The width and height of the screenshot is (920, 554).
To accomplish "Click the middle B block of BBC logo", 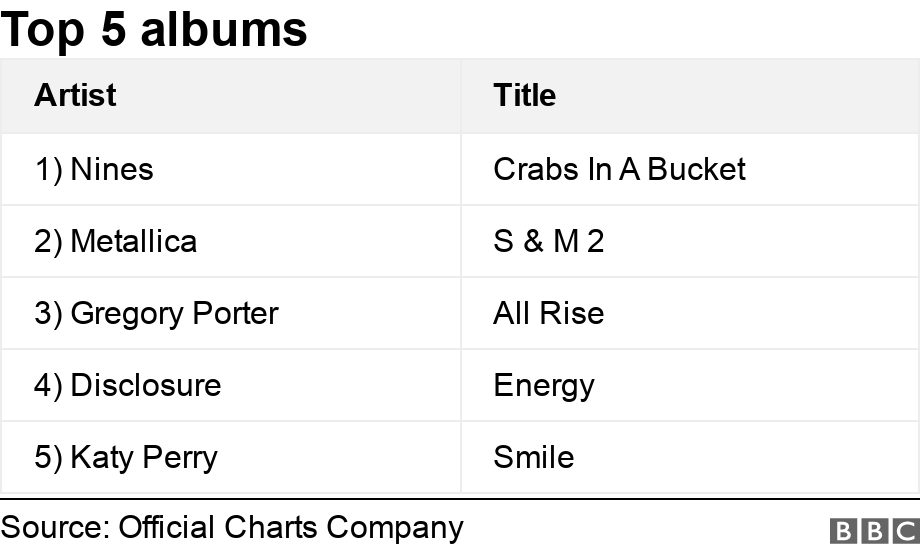I will 875,531.
